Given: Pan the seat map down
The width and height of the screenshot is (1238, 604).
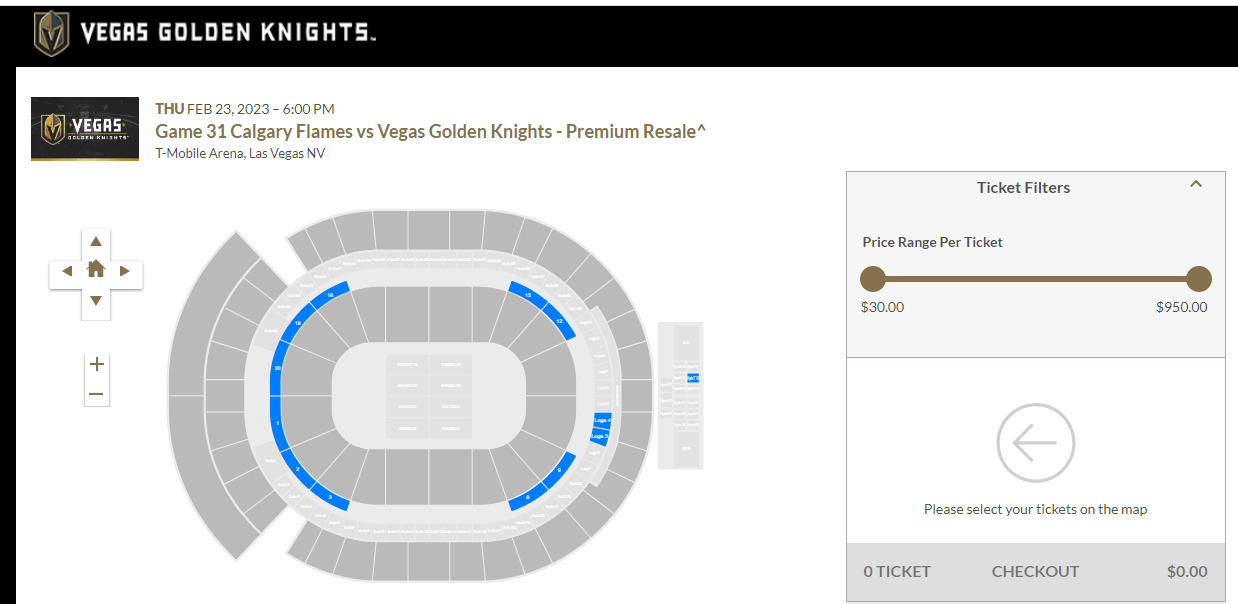Looking at the screenshot, I should (96, 300).
